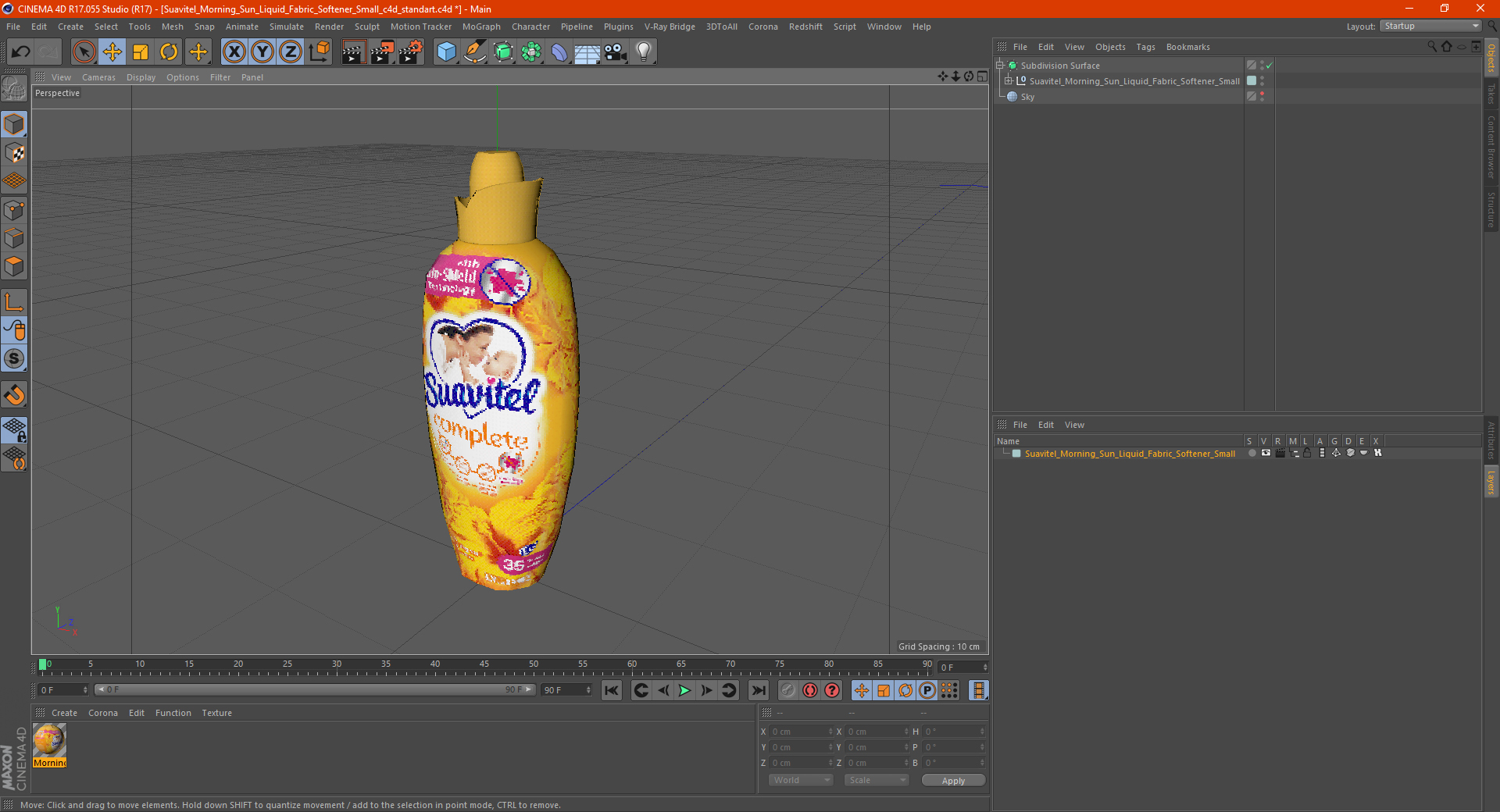The width and height of the screenshot is (1500, 812).
Task: Switch to Model mode
Action: tap(15, 124)
